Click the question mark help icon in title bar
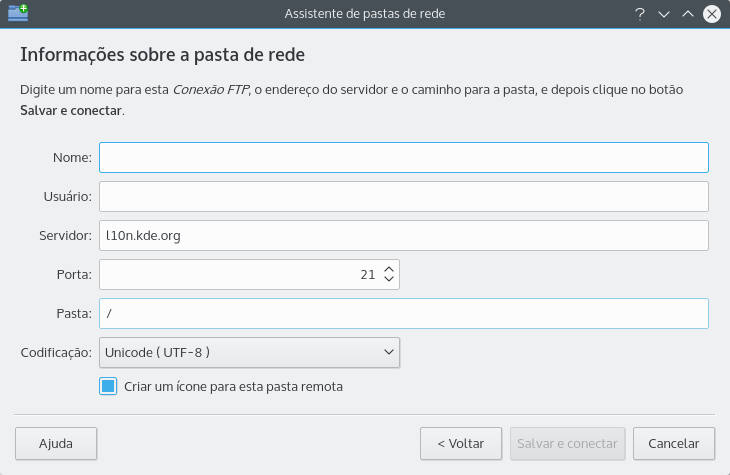 (640, 14)
